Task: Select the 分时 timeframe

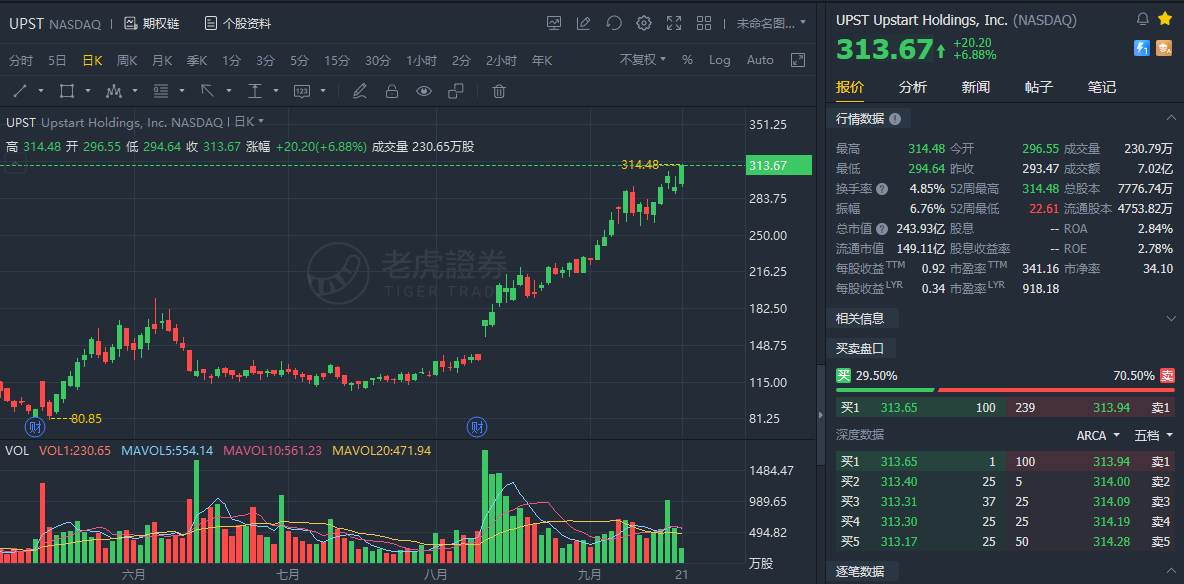Action: (21, 60)
